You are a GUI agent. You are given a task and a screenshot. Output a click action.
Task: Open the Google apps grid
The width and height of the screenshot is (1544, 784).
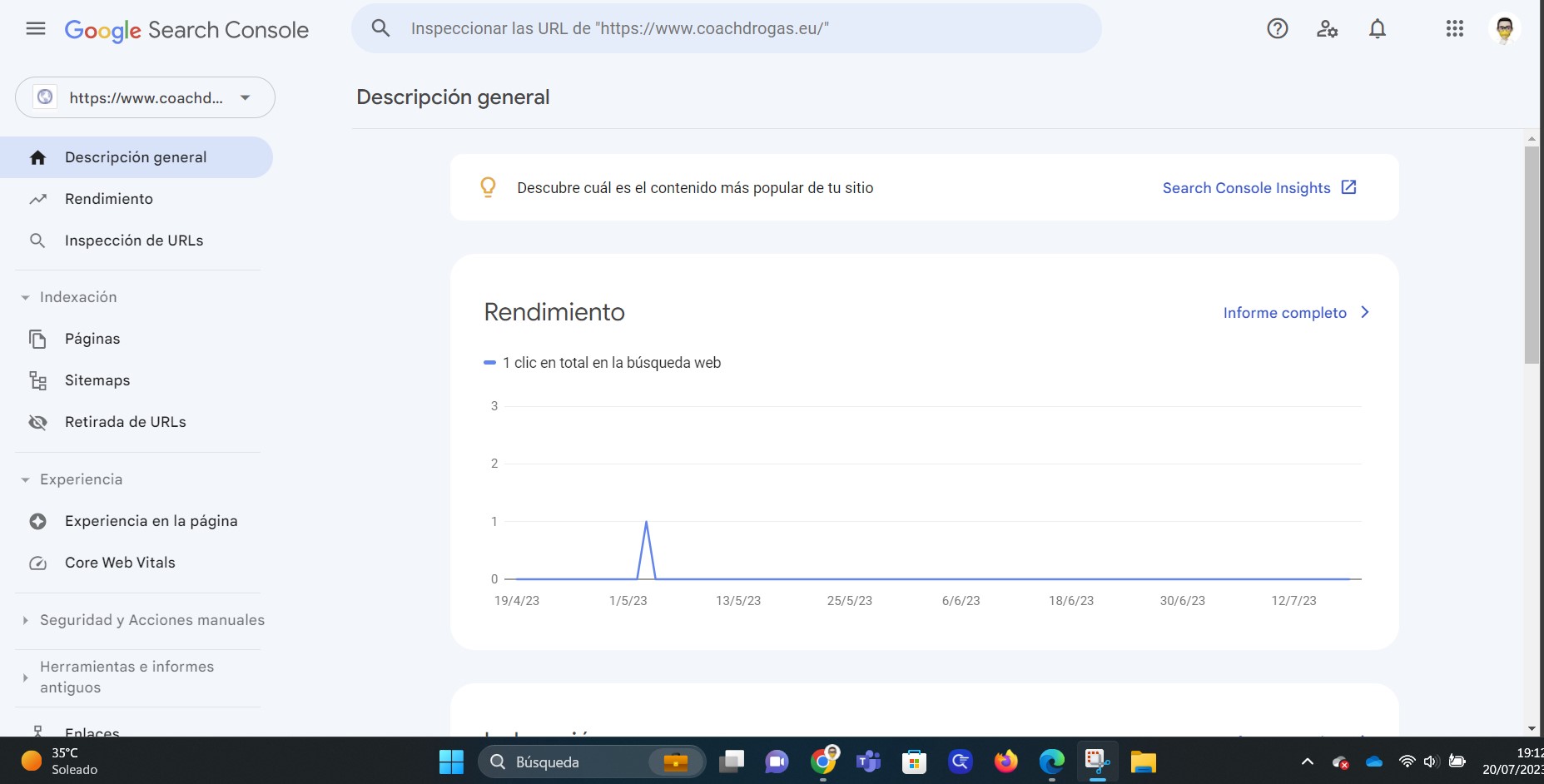(x=1454, y=29)
